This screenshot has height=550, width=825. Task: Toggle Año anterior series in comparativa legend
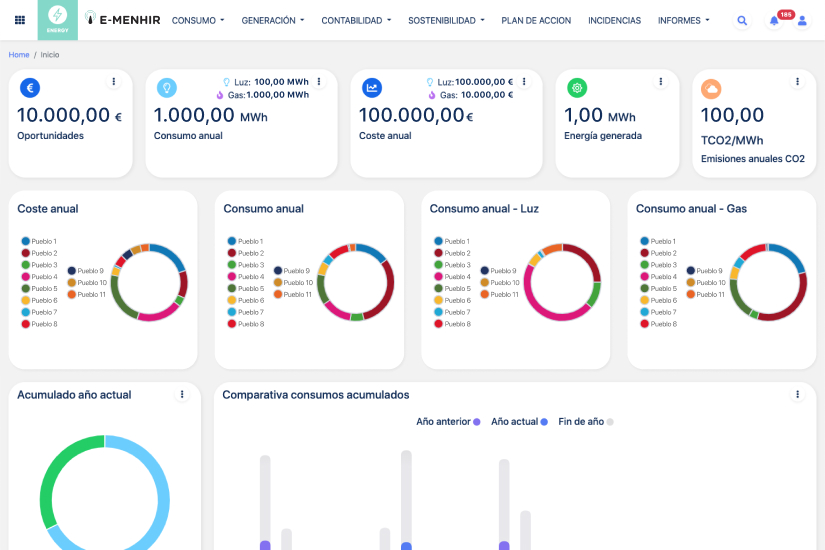(x=448, y=422)
